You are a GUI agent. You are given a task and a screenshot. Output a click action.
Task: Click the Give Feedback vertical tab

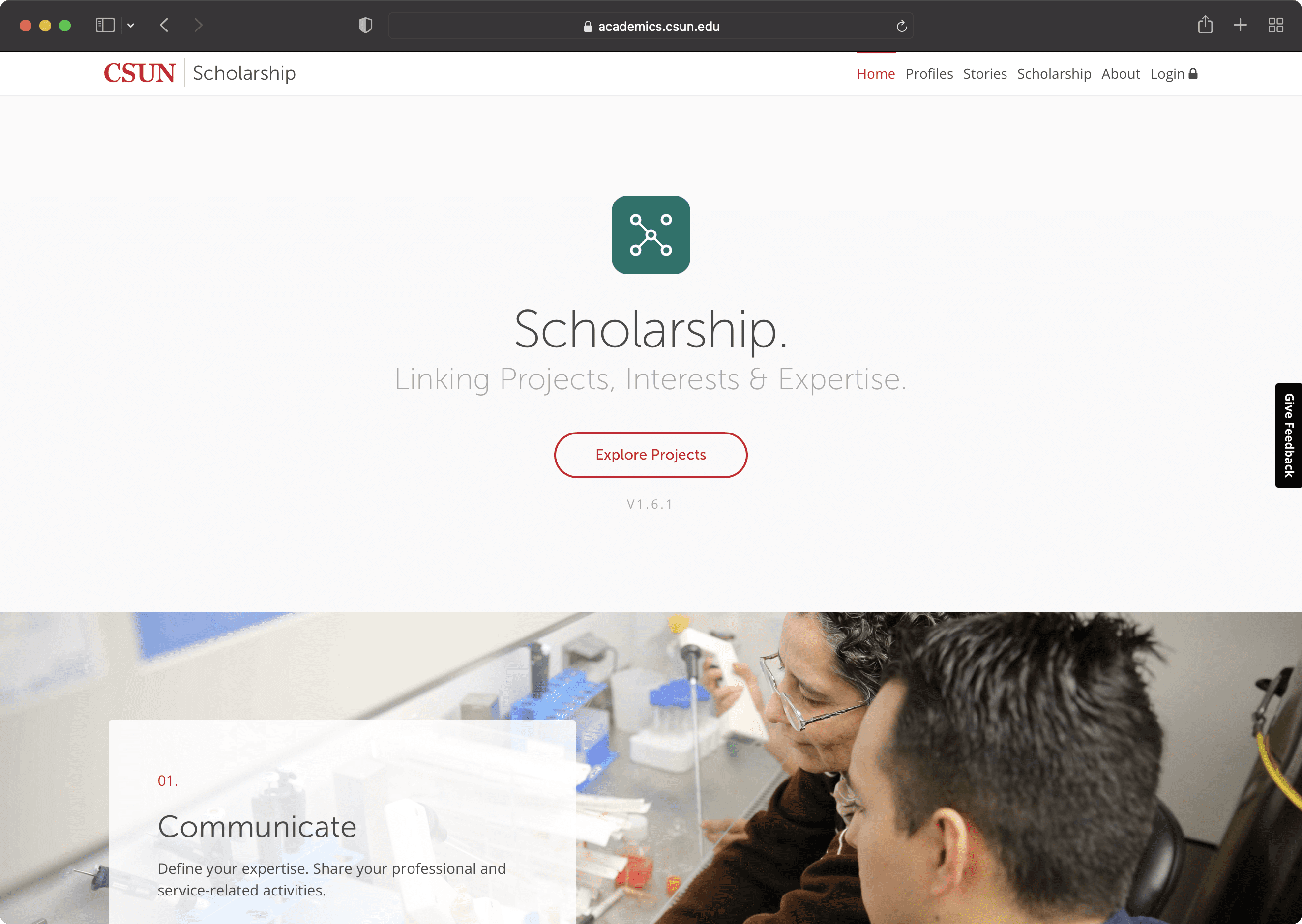click(1289, 435)
